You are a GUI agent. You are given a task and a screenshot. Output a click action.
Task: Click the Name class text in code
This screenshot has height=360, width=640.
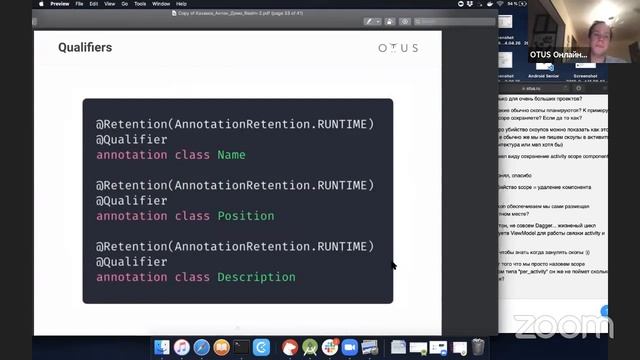pos(231,155)
